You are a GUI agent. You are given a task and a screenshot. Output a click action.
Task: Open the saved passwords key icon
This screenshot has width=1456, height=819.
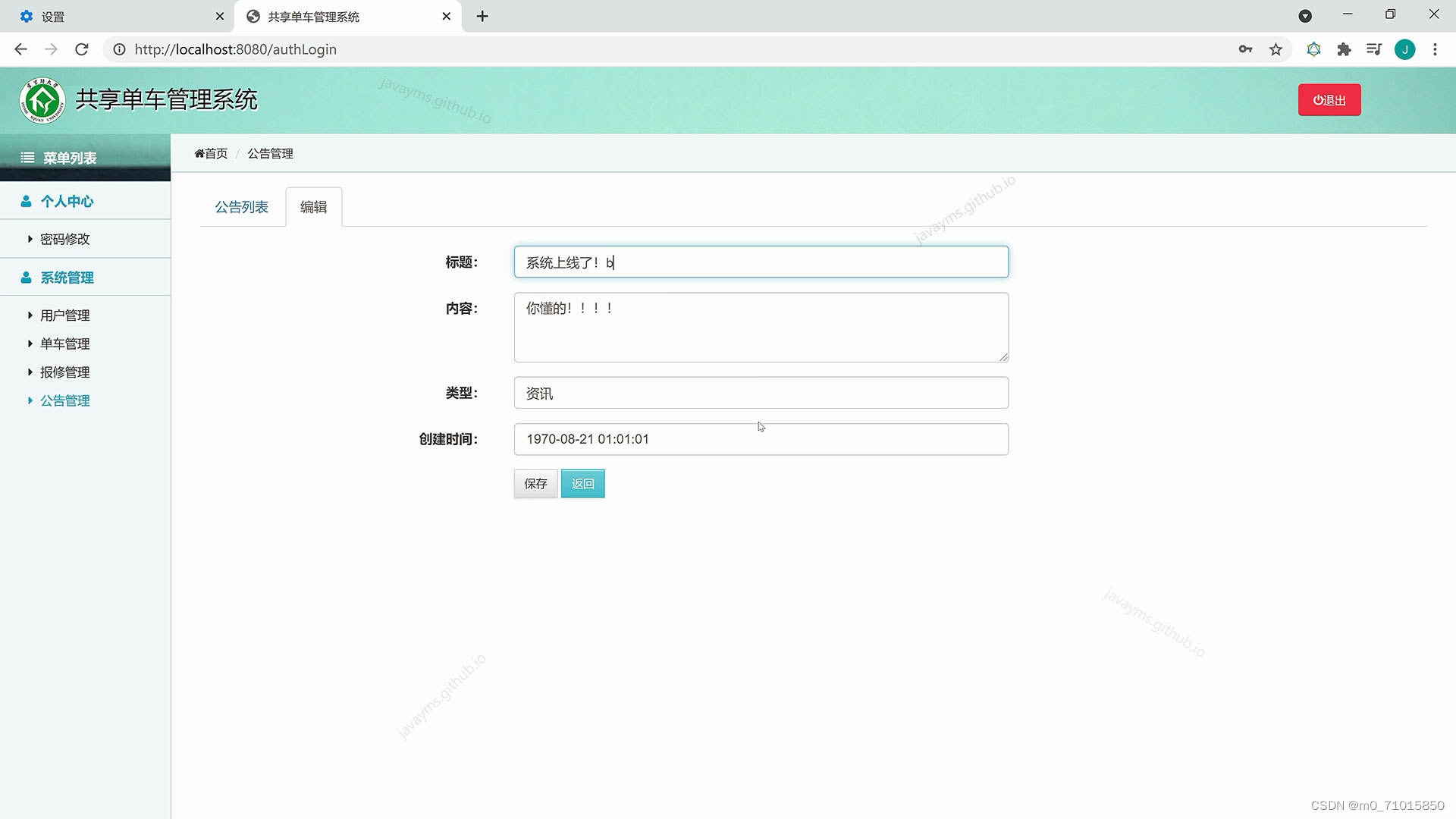[x=1245, y=49]
